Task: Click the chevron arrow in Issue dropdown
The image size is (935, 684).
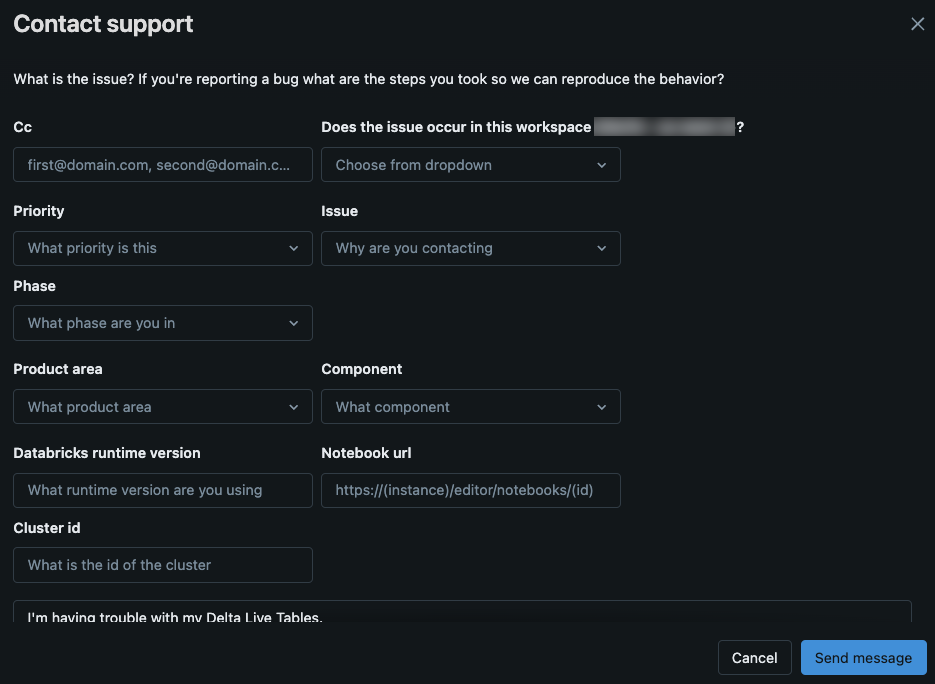Action: coord(602,248)
